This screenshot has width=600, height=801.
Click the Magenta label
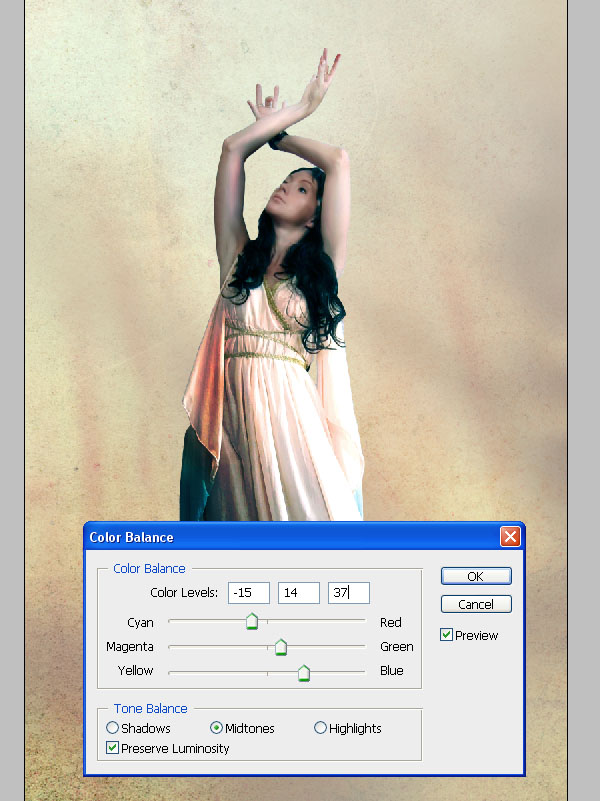pos(130,646)
